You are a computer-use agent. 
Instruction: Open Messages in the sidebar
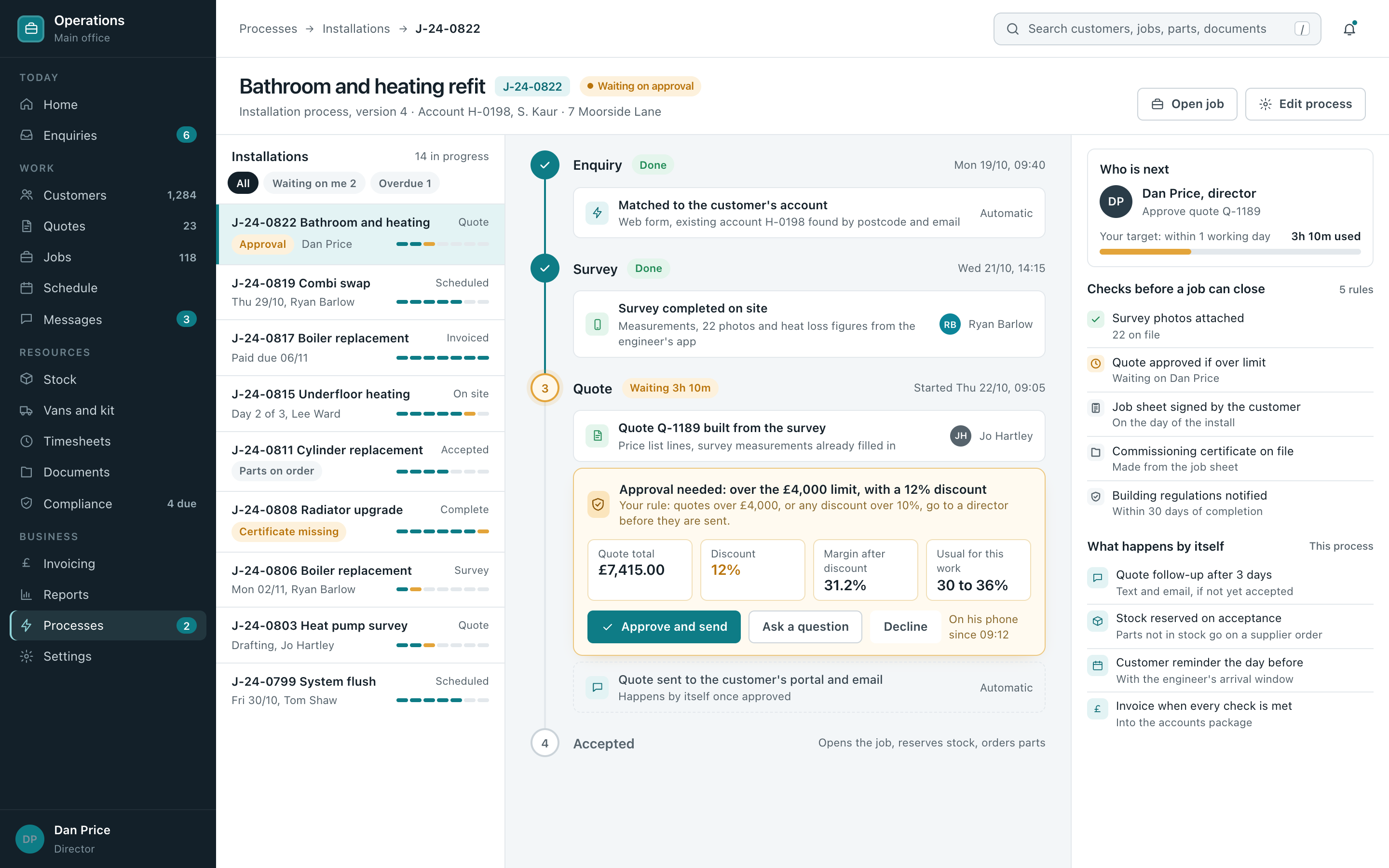point(108,319)
